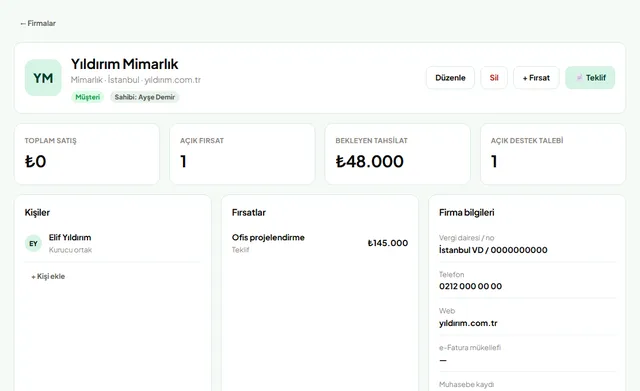Viewport: 640px width, 391px height.
Task: Click the phone number 0212 000 00 00
Action: pos(470,287)
